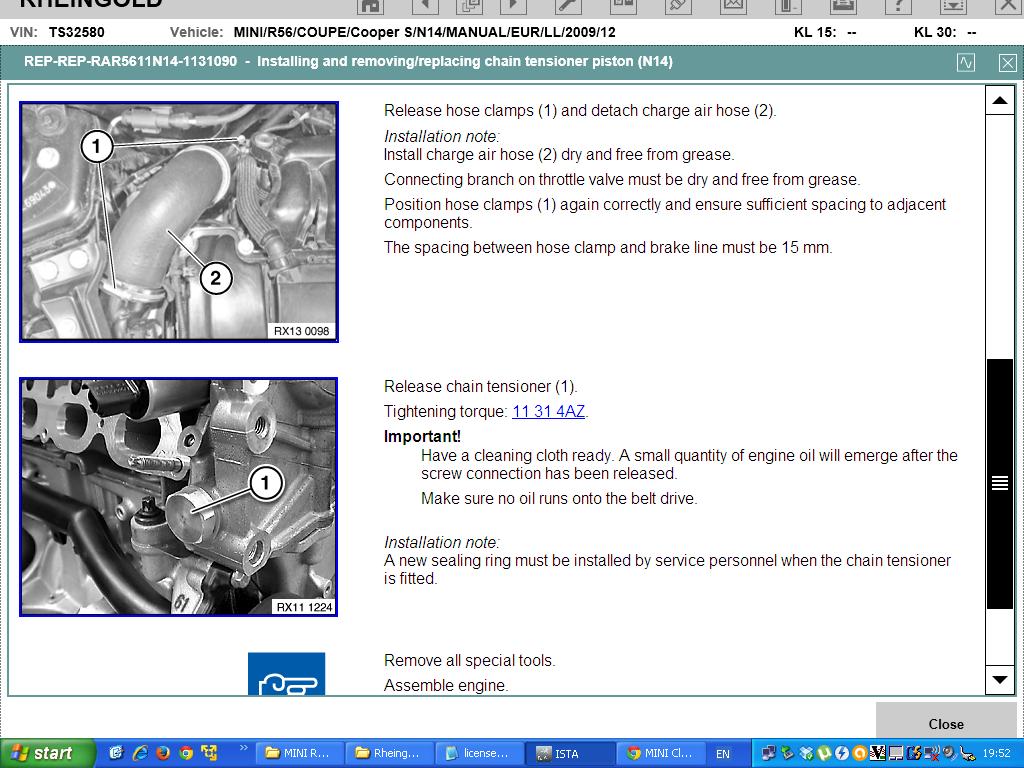
Task: Open tightening torque link 11 31 4AZ
Action: (x=548, y=412)
